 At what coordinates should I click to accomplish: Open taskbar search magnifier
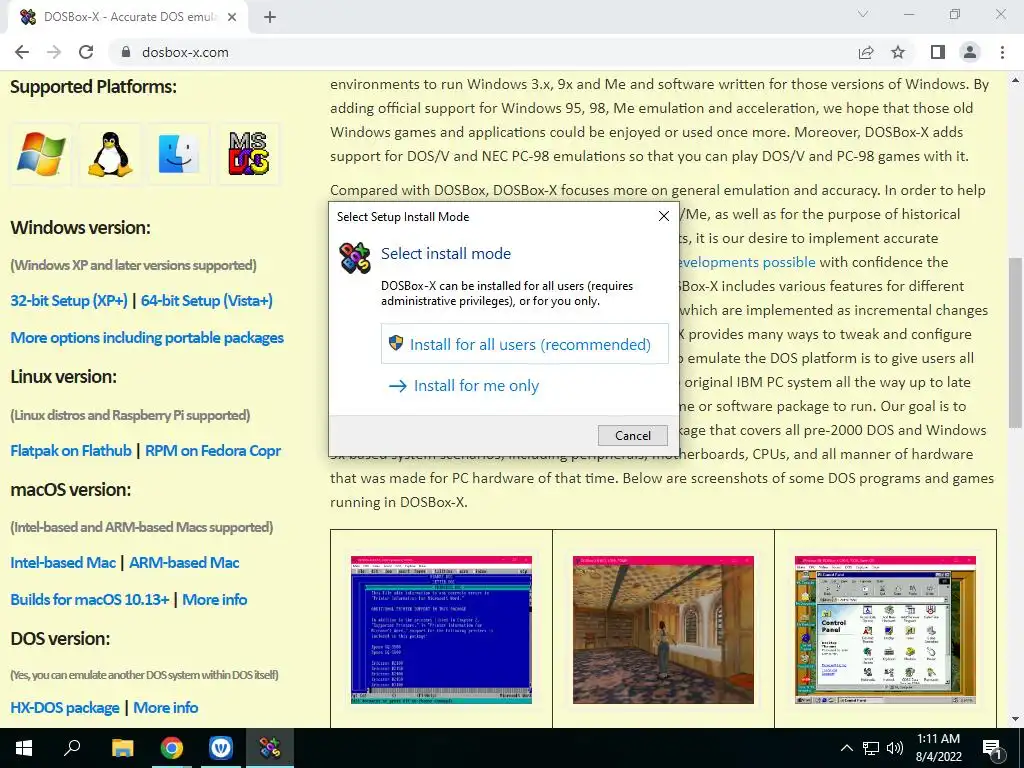[72, 748]
